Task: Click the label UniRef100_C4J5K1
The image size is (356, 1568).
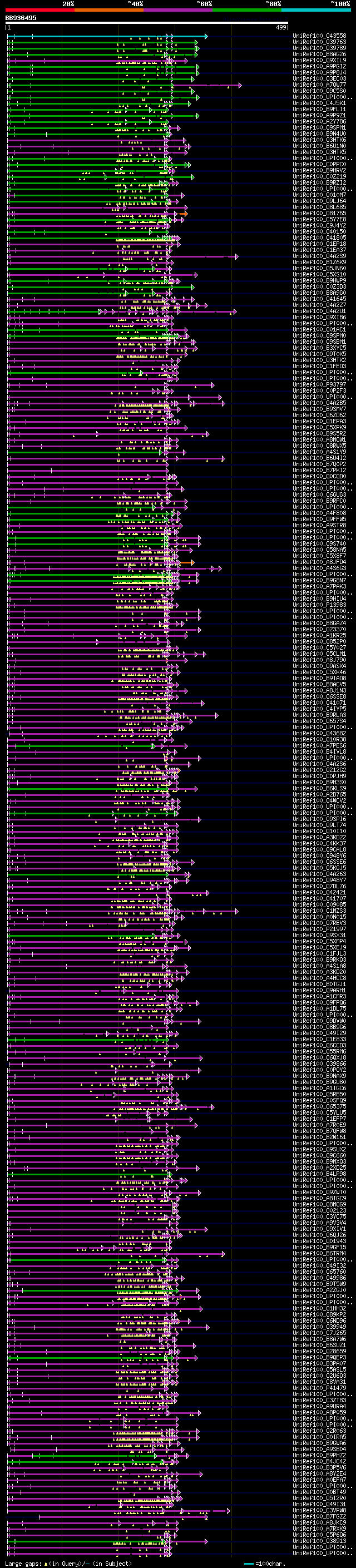Action: 319,103
